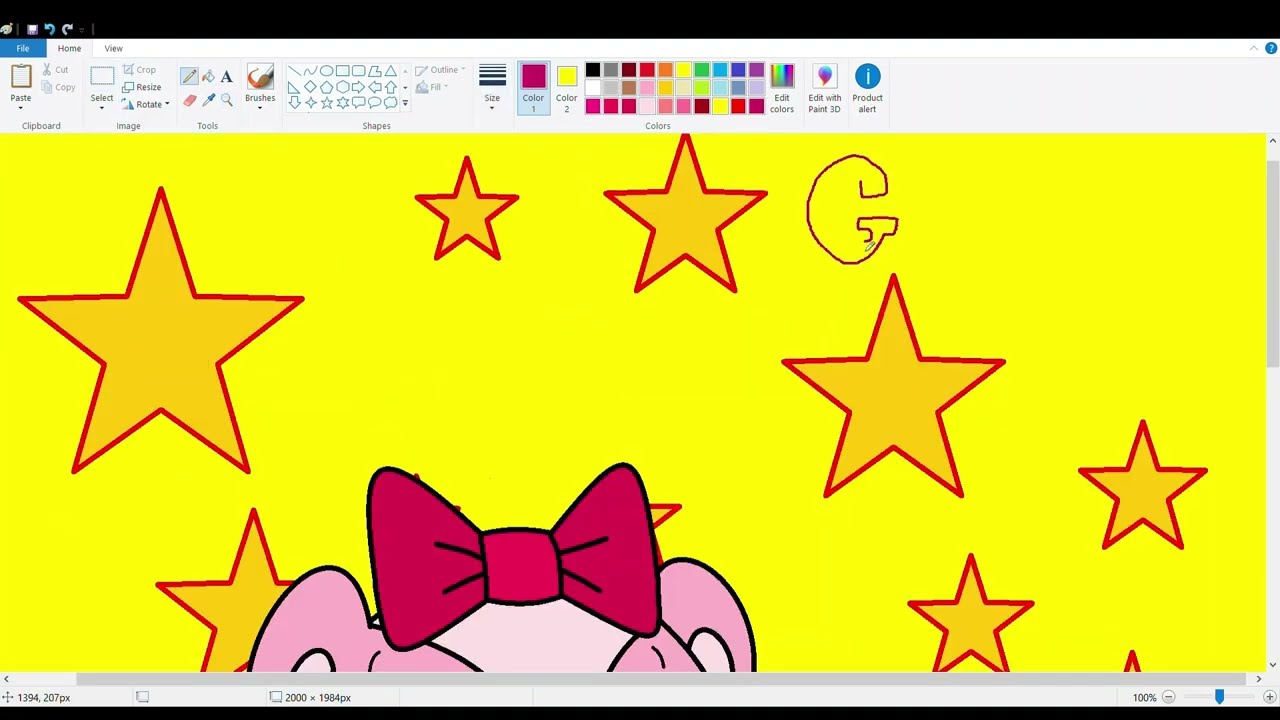Open the Resize dialog
1280x720 pixels.
point(141,87)
